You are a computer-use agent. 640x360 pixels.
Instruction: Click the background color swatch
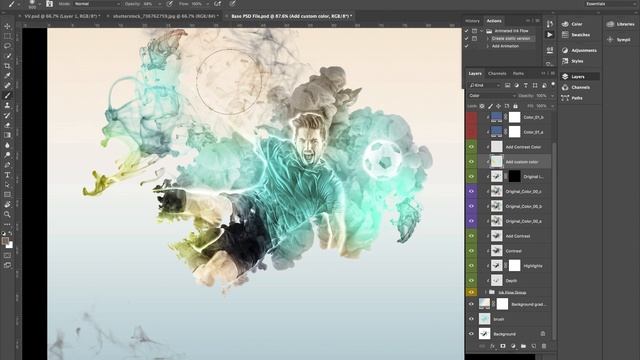(x=10, y=246)
